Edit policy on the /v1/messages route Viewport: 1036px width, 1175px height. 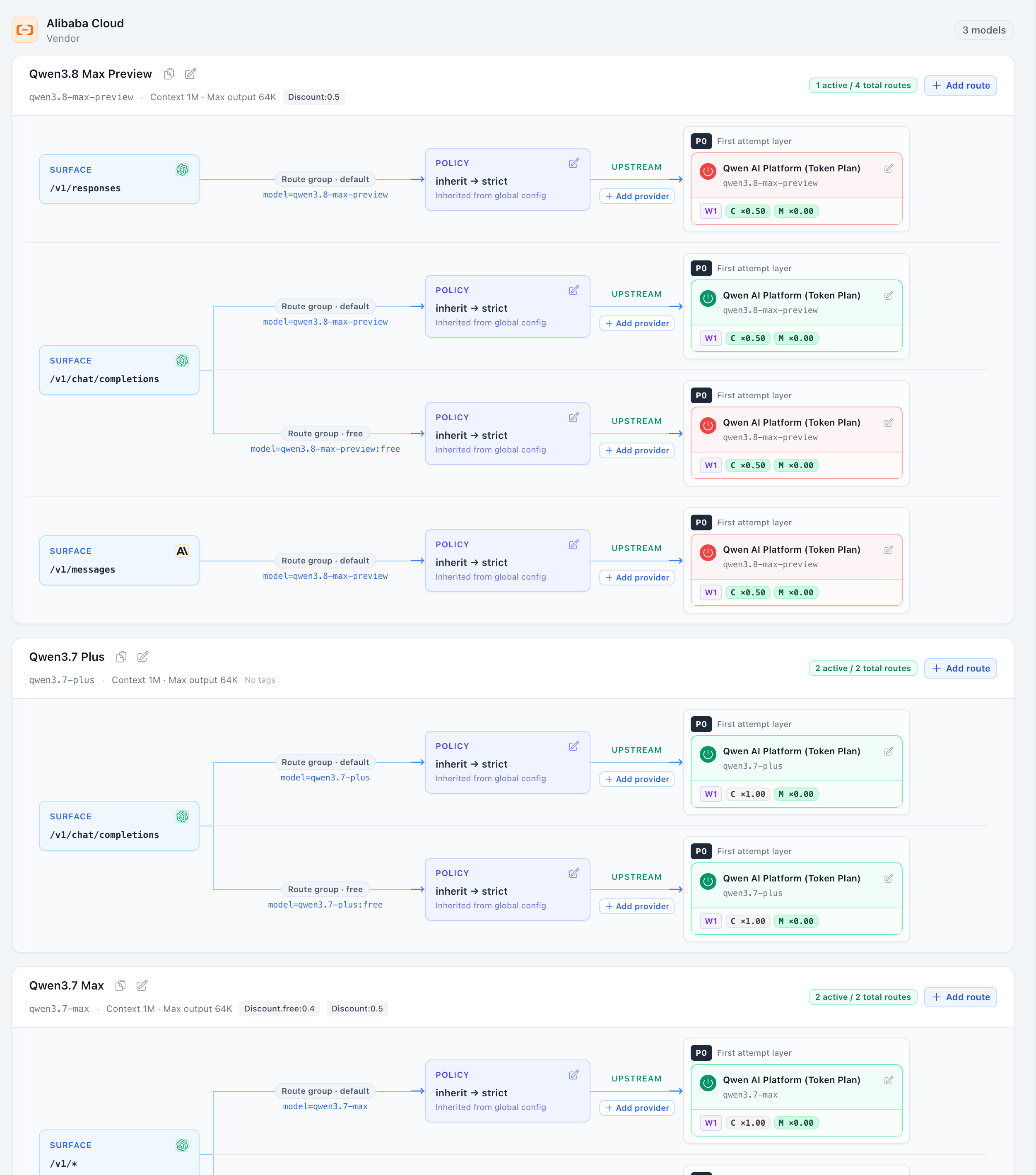pos(574,544)
